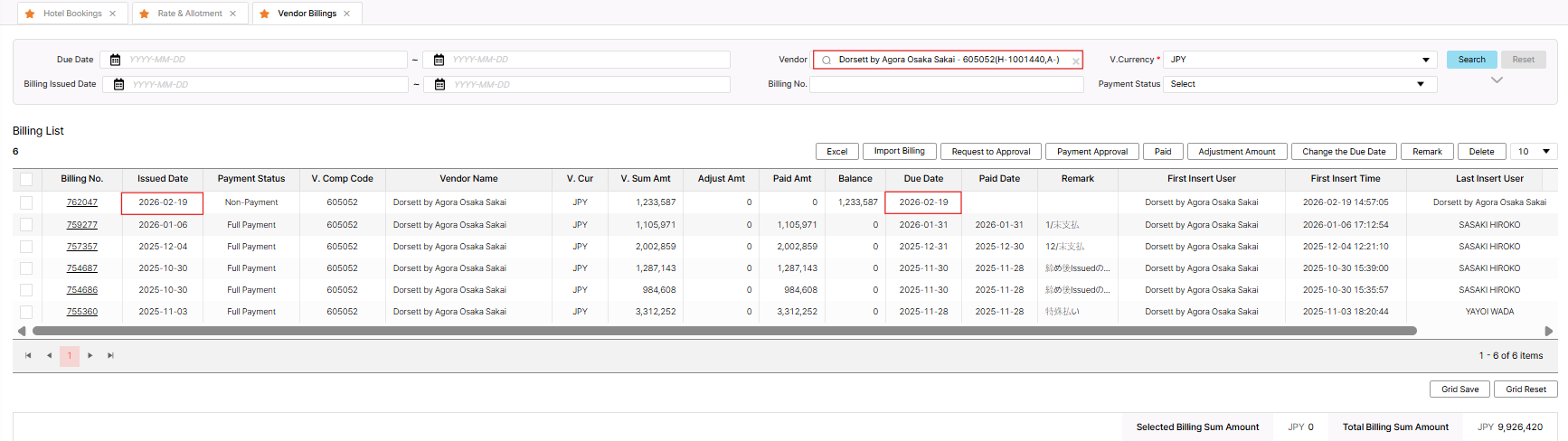Close the Hotel Bookings tab
1568x441 pixels.
tap(112, 14)
